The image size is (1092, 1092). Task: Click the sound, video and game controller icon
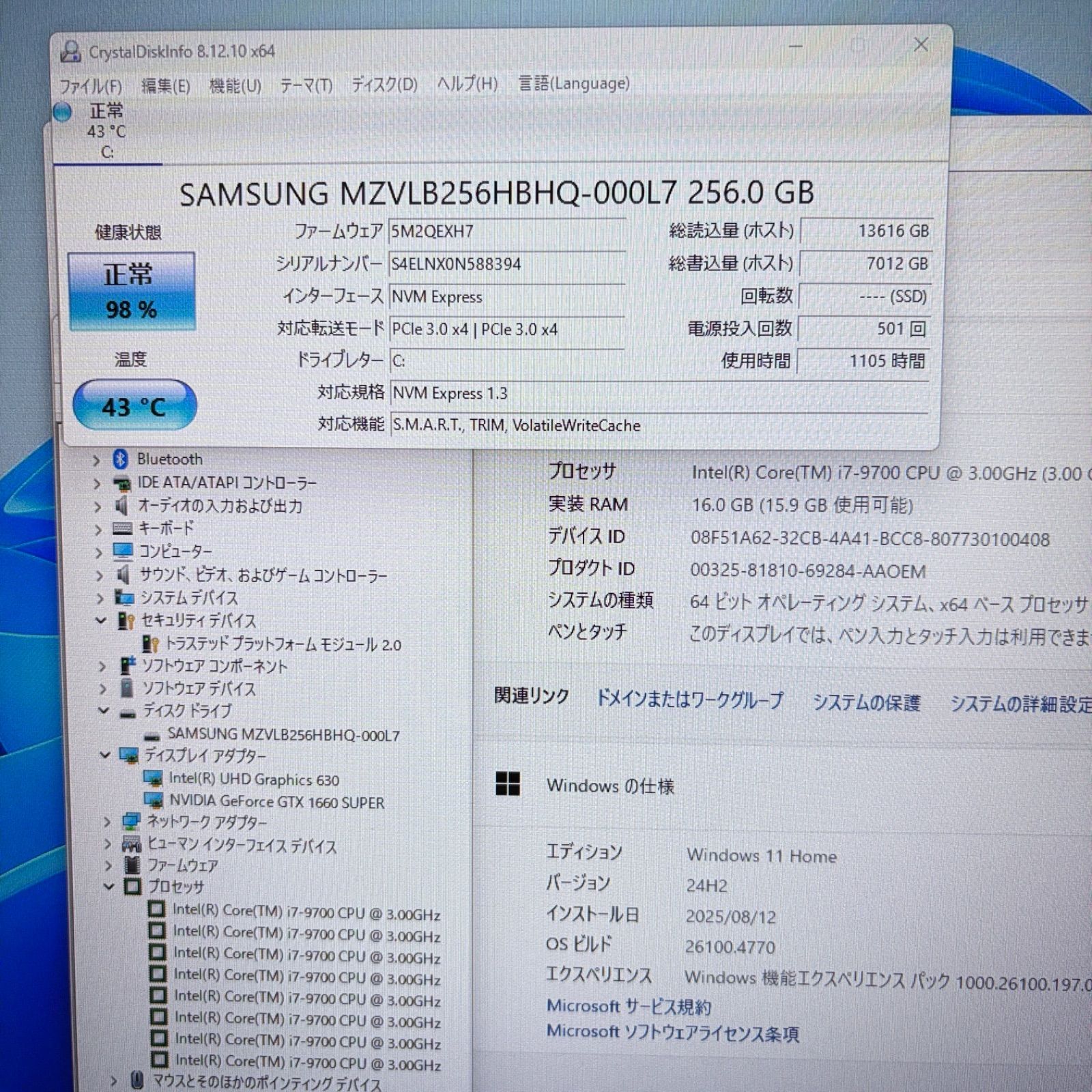pyautogui.click(x=124, y=575)
